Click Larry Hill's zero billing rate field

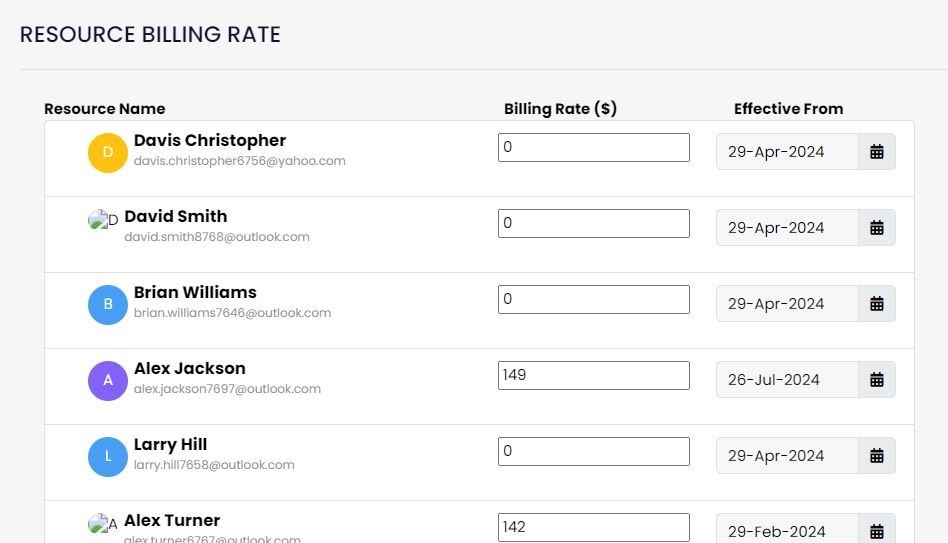593,451
